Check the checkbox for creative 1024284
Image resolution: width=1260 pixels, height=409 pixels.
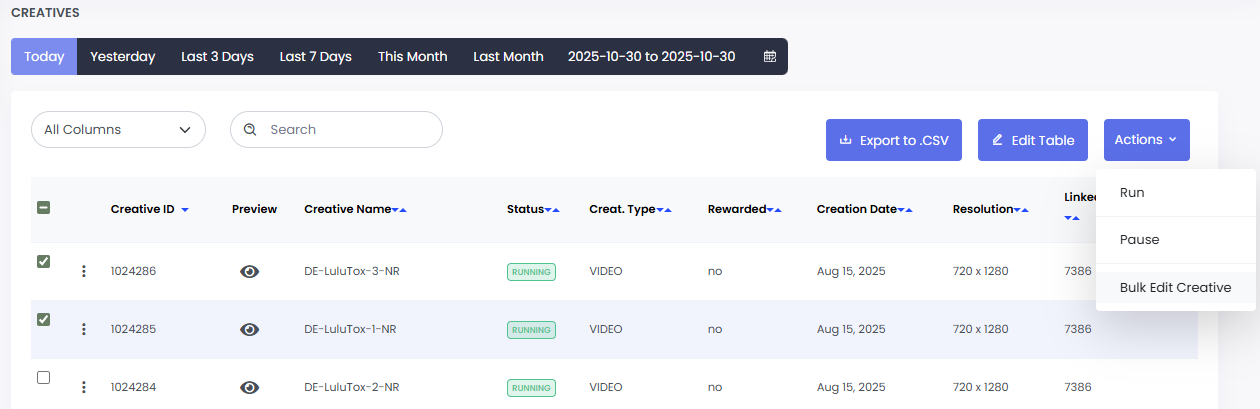coord(43,378)
